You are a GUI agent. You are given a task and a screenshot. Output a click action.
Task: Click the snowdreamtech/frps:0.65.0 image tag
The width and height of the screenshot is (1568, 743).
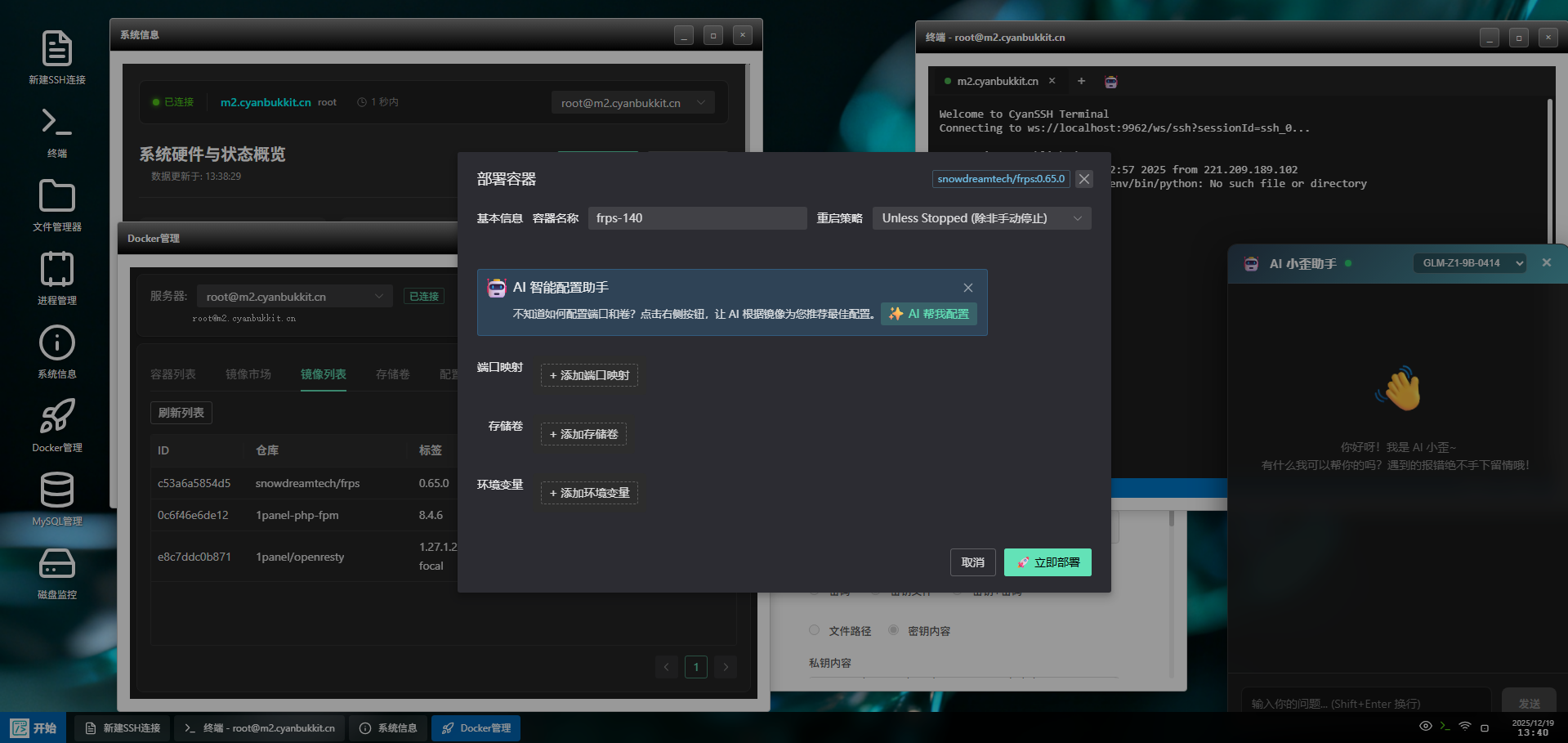click(x=1001, y=179)
